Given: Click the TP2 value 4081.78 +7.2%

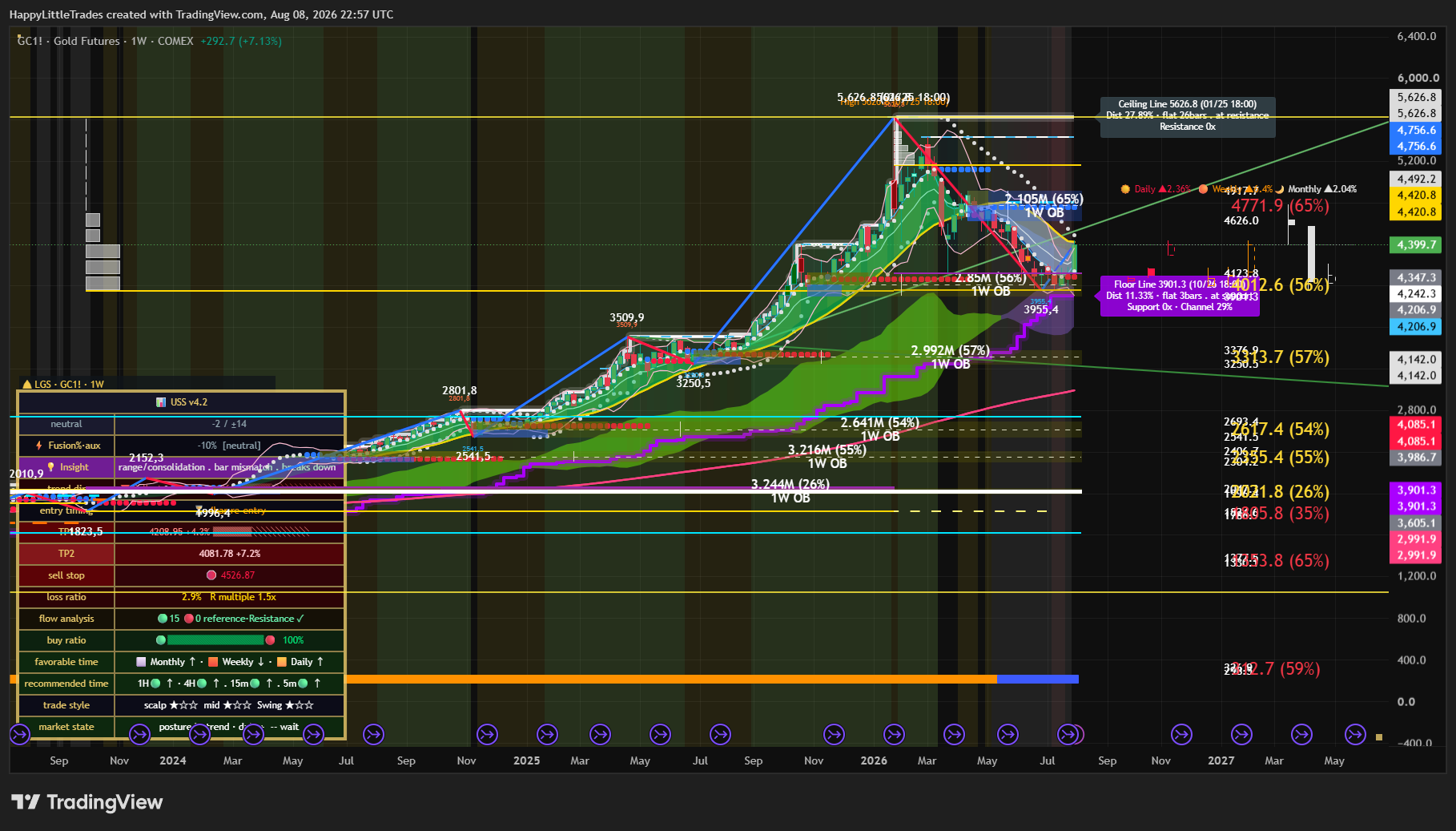Looking at the screenshot, I should tap(230, 554).
